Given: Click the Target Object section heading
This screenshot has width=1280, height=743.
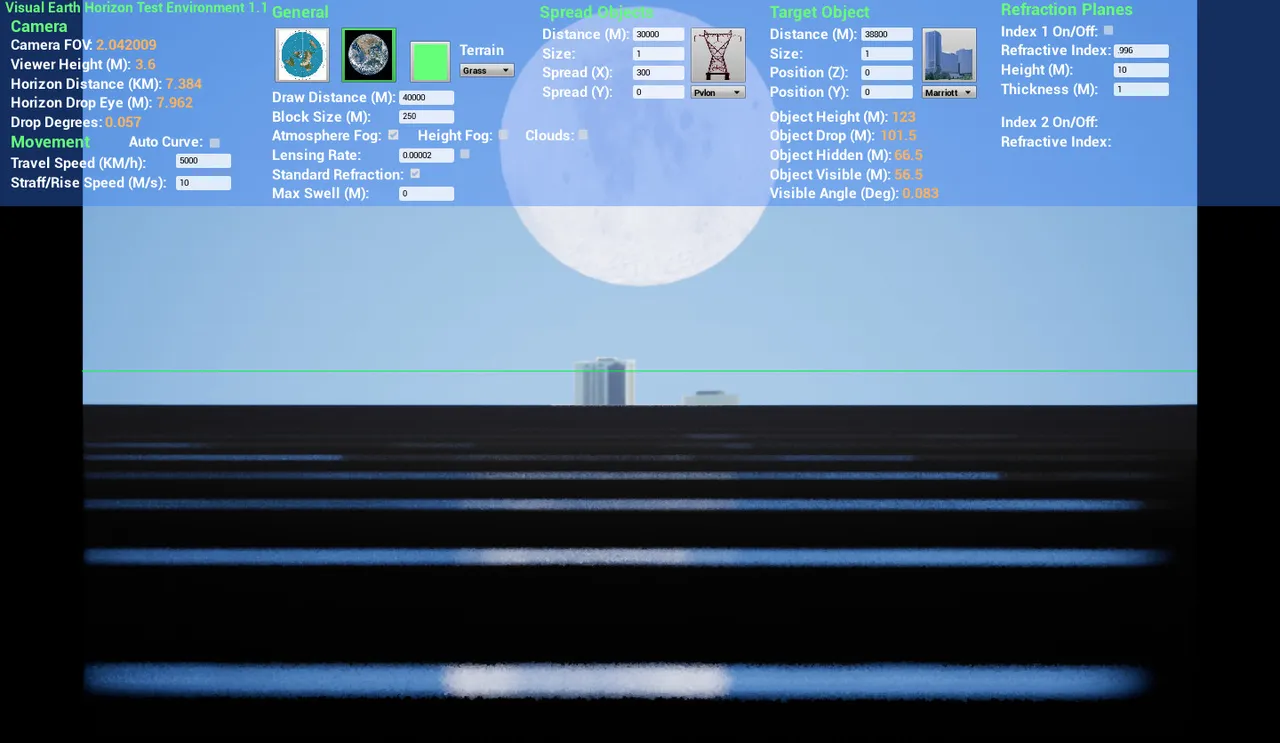Looking at the screenshot, I should click(819, 12).
